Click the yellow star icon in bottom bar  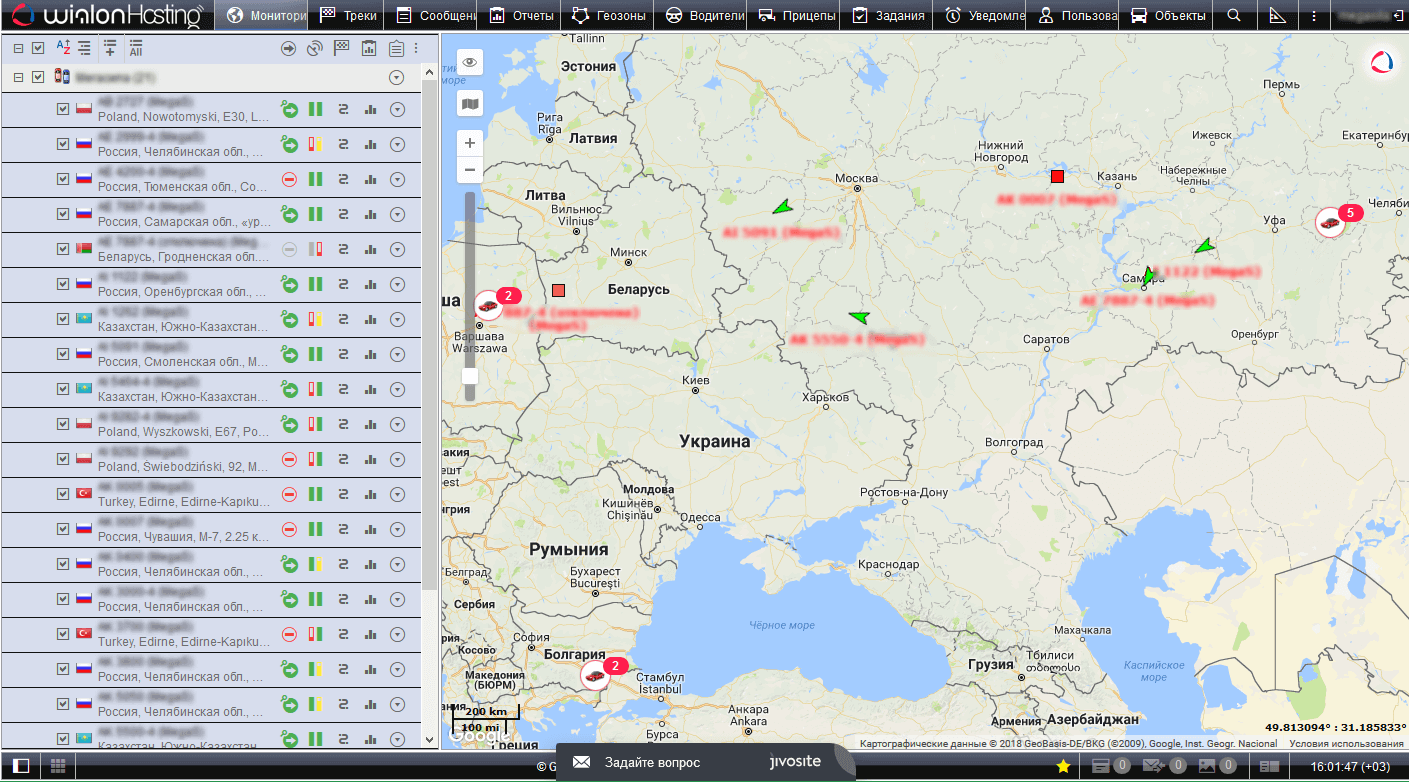pos(1063,766)
